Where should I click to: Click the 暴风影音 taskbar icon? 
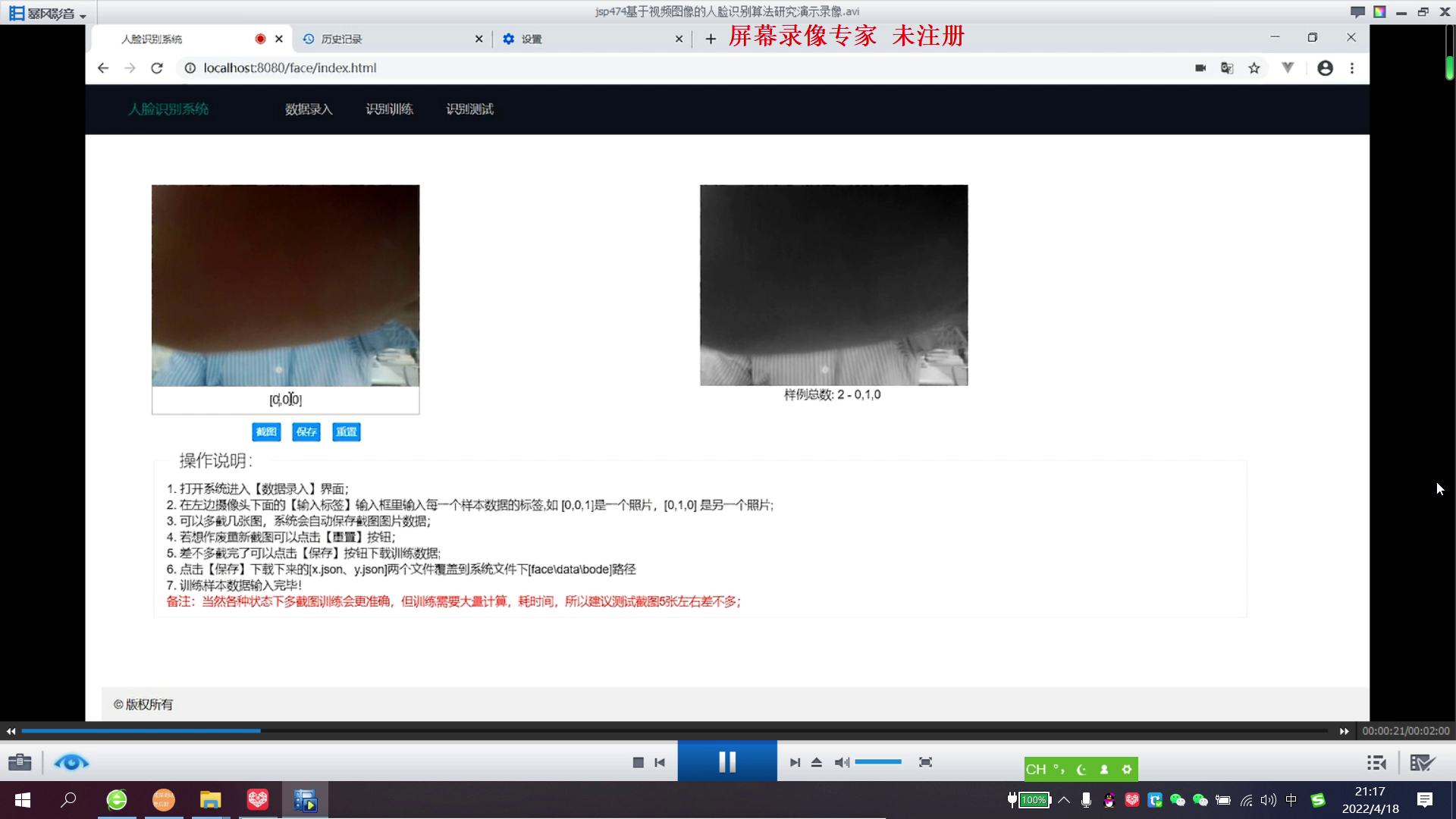[x=306, y=800]
